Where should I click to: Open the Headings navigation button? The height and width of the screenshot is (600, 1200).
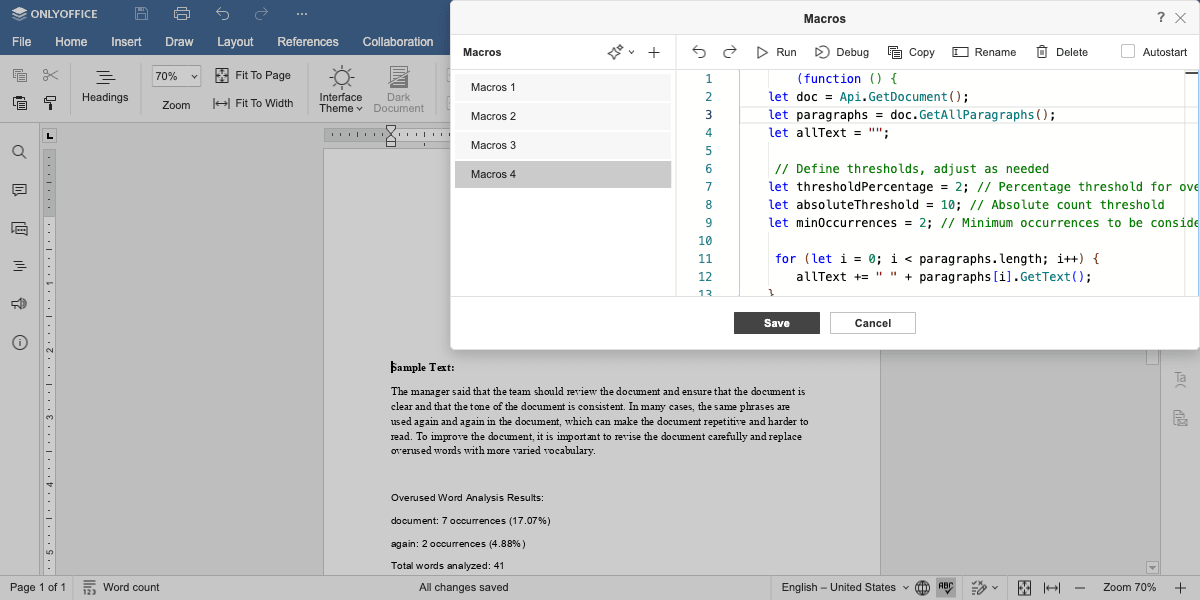(x=105, y=87)
